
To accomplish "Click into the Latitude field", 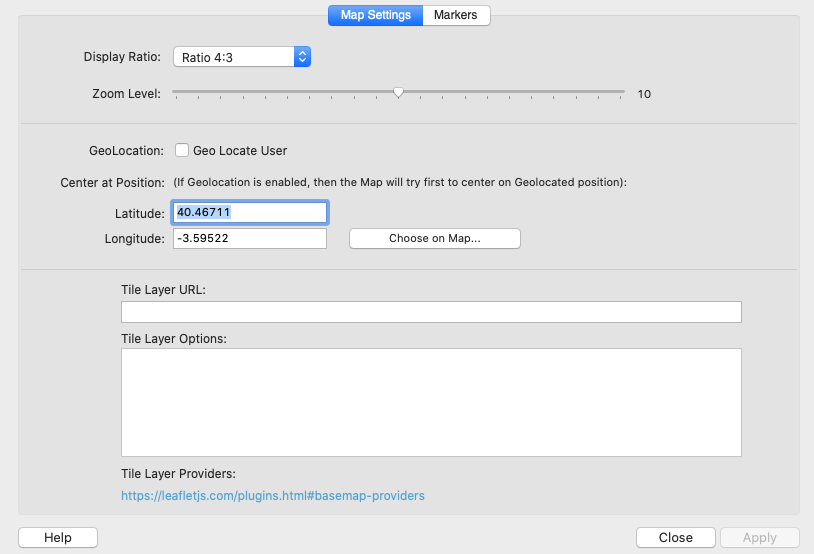I will click(250, 212).
